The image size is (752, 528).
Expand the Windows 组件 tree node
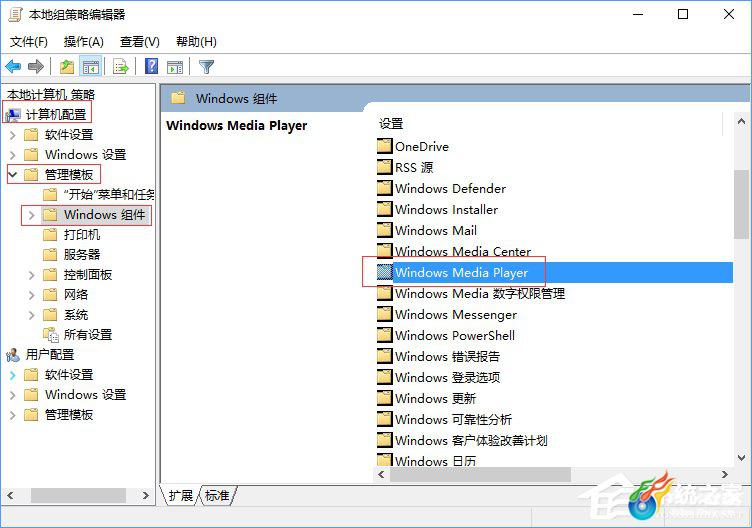(x=32, y=215)
